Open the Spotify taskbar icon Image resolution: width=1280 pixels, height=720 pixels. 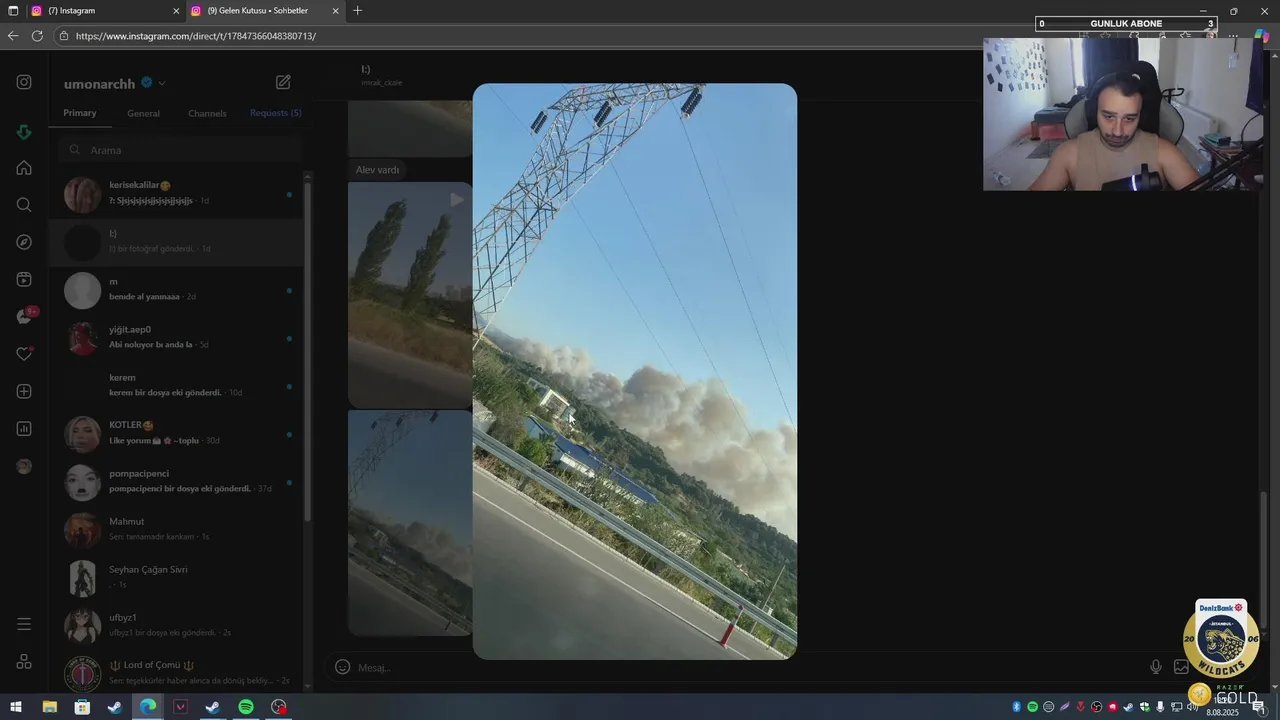(x=246, y=707)
